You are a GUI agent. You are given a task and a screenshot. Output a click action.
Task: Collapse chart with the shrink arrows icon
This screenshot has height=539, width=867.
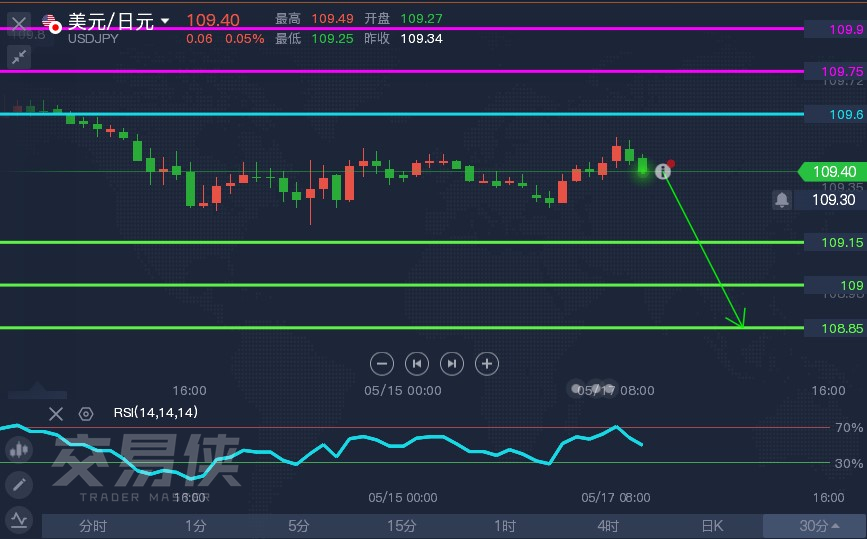19,57
